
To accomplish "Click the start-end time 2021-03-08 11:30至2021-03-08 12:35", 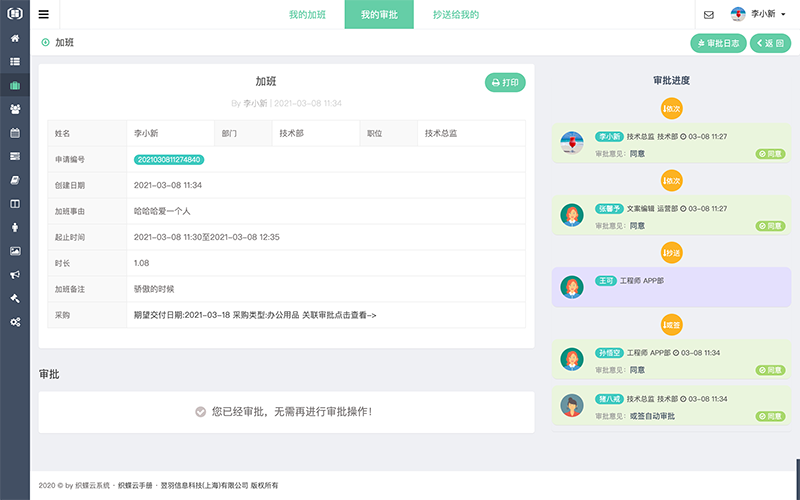I will pyautogui.click(x=207, y=237).
